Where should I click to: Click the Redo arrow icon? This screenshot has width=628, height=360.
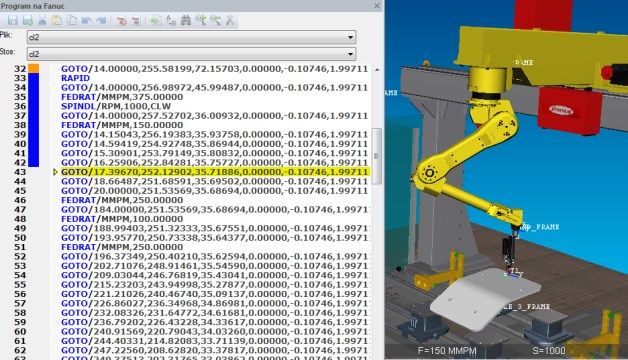click(101, 20)
